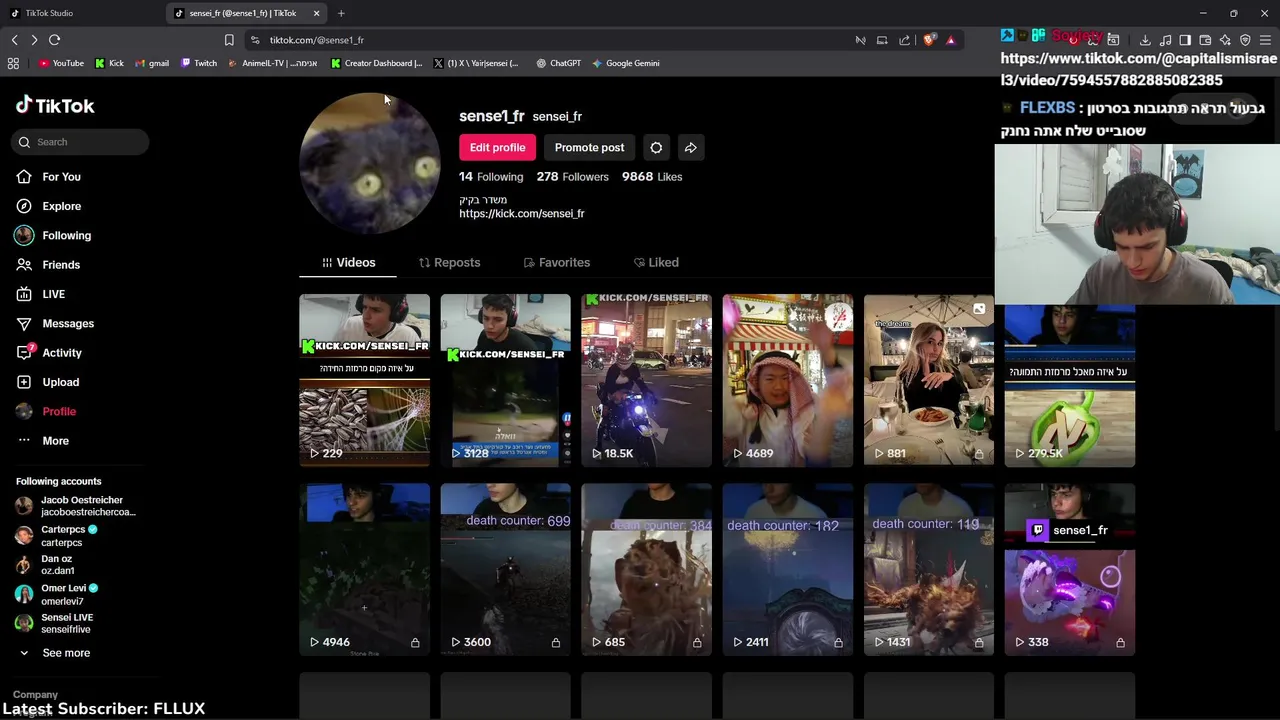Screen dimensions: 1280x720
Task: Open the video with 229 views
Action: point(364,380)
